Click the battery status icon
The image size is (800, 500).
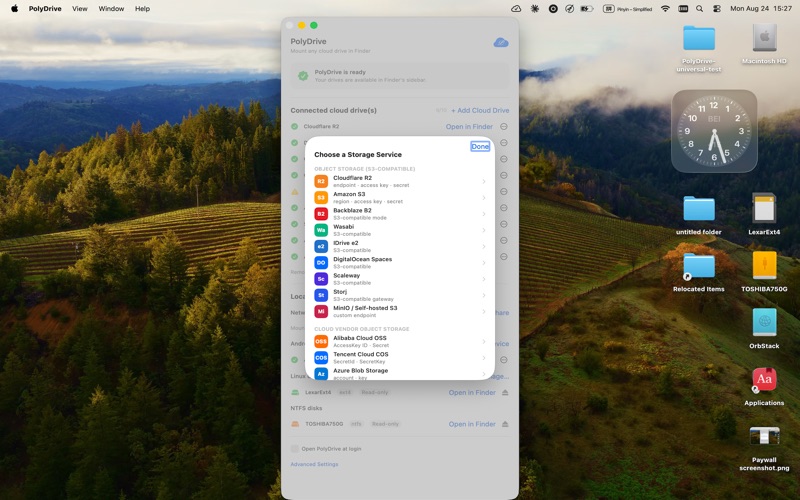coord(587,8)
